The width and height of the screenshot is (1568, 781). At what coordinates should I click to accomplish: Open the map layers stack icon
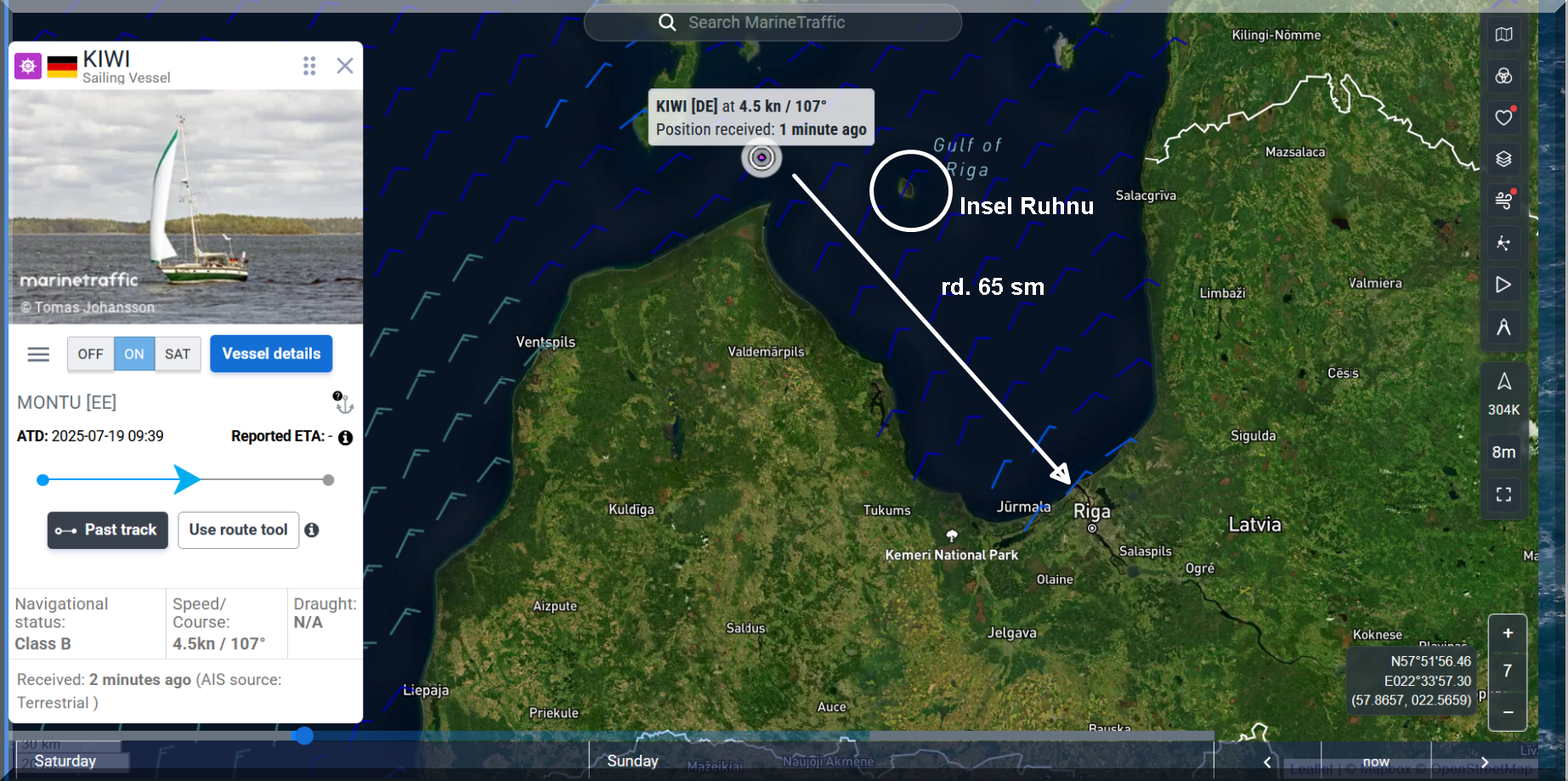point(1503,159)
